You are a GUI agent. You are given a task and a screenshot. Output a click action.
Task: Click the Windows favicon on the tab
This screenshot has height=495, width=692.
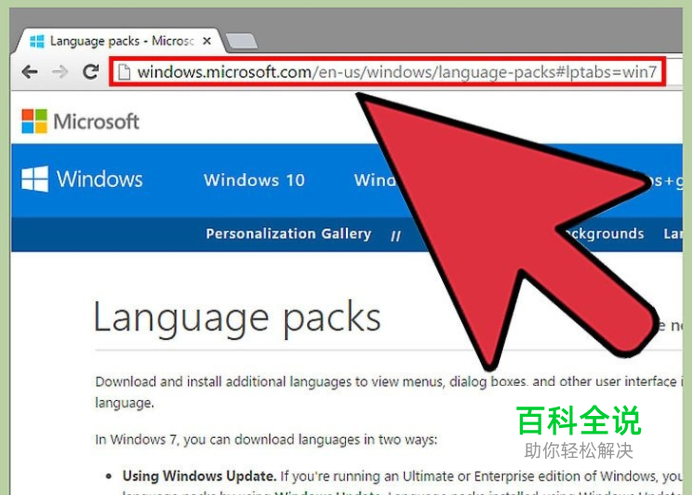click(37, 41)
